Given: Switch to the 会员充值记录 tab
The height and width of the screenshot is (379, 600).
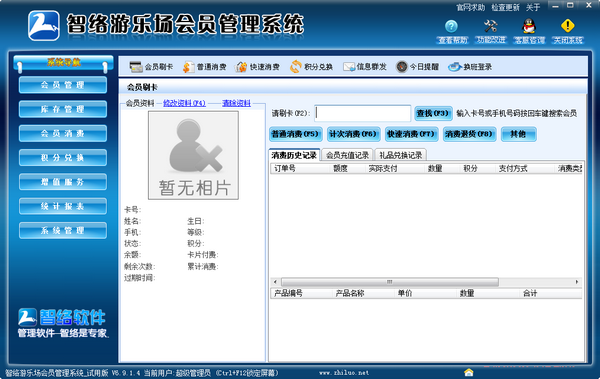Looking at the screenshot, I should tap(347, 155).
